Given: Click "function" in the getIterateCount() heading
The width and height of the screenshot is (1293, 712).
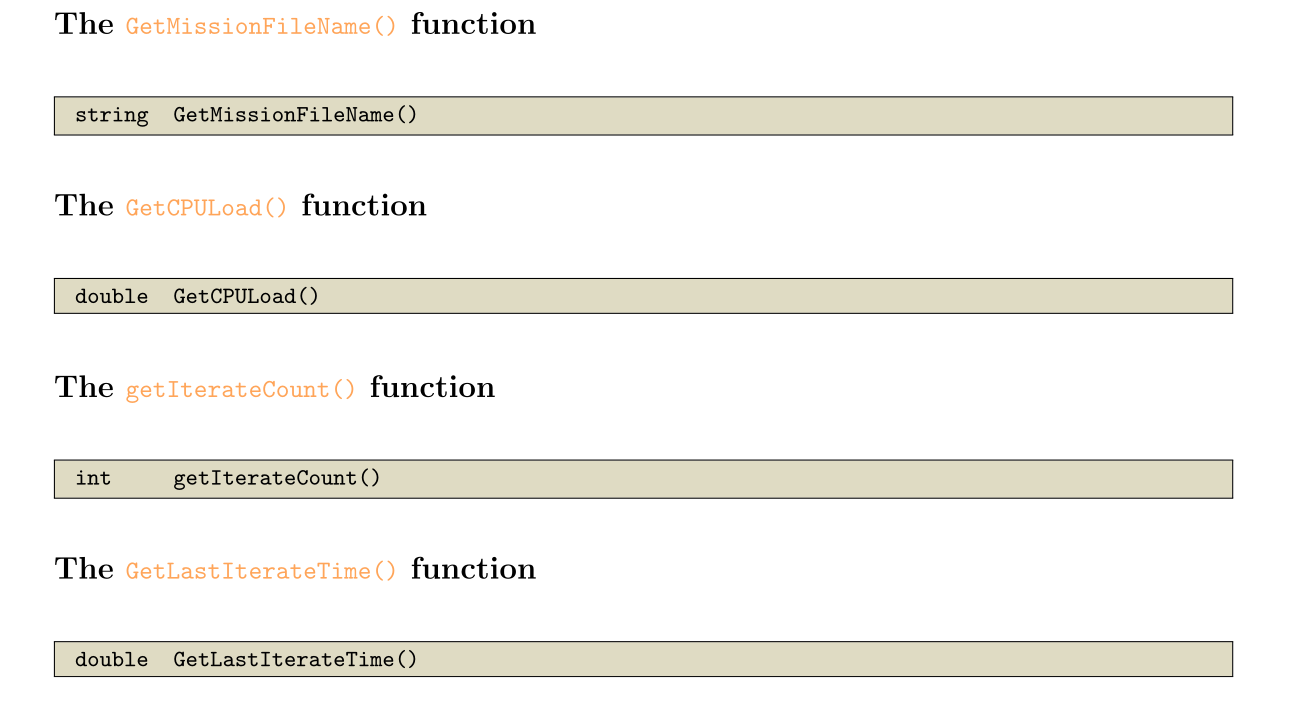Looking at the screenshot, I should (432, 387).
